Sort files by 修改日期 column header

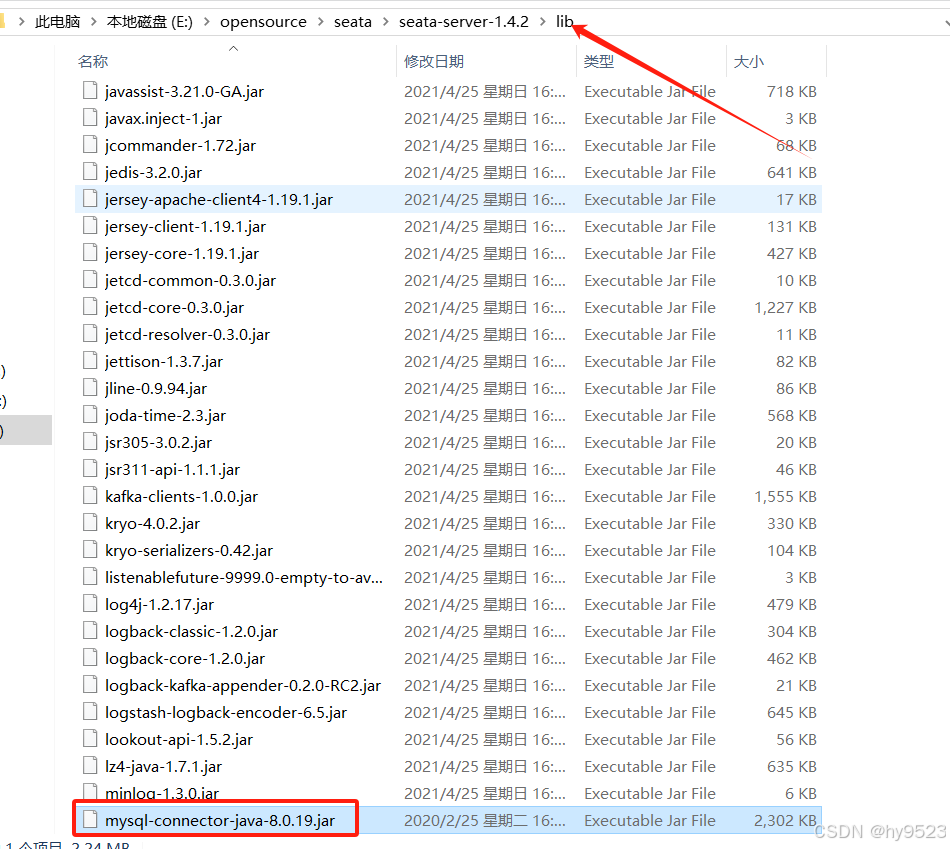point(434,61)
